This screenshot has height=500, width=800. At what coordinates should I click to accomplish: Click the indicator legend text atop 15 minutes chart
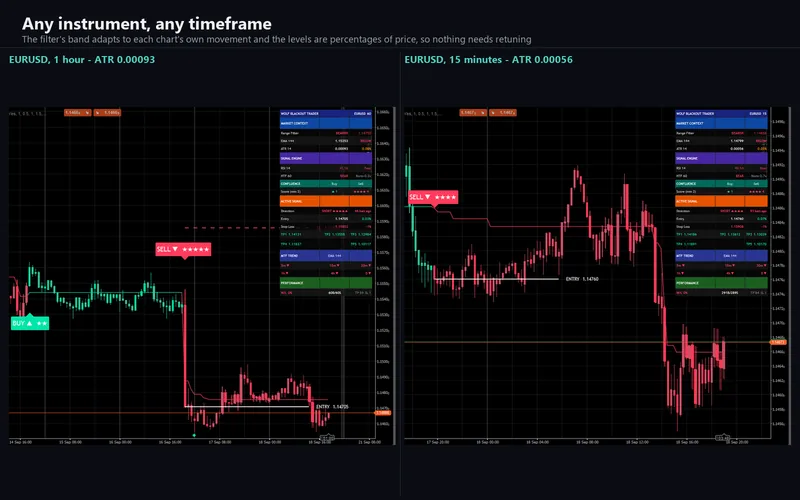[x=422, y=113]
